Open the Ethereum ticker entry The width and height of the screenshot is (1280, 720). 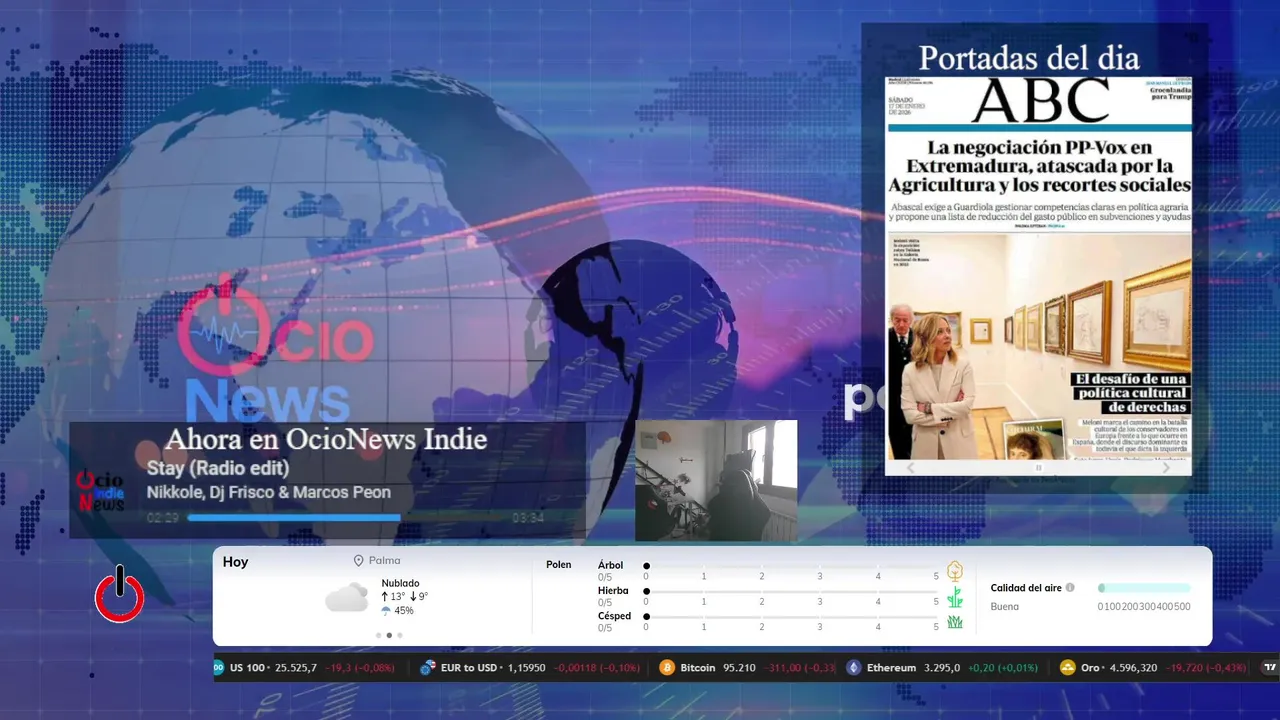point(942,668)
